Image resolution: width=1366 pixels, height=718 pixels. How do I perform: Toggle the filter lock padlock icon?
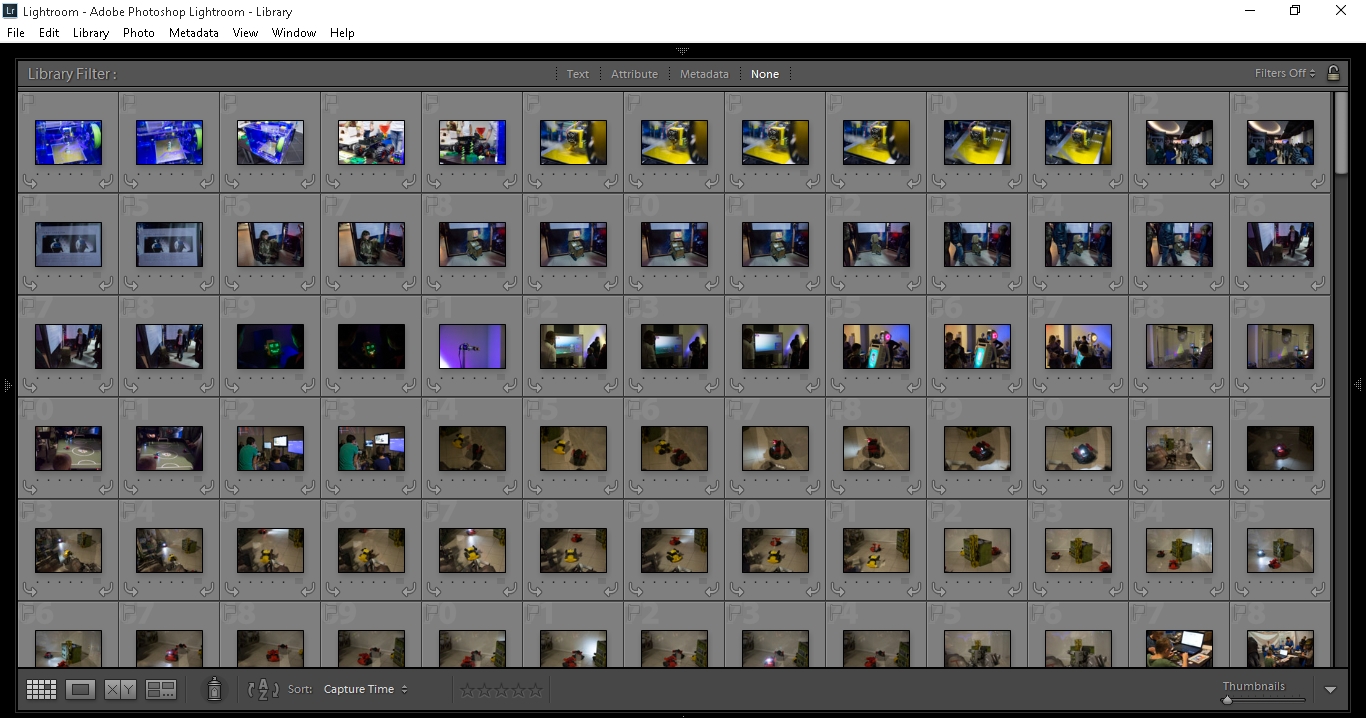[1333, 73]
